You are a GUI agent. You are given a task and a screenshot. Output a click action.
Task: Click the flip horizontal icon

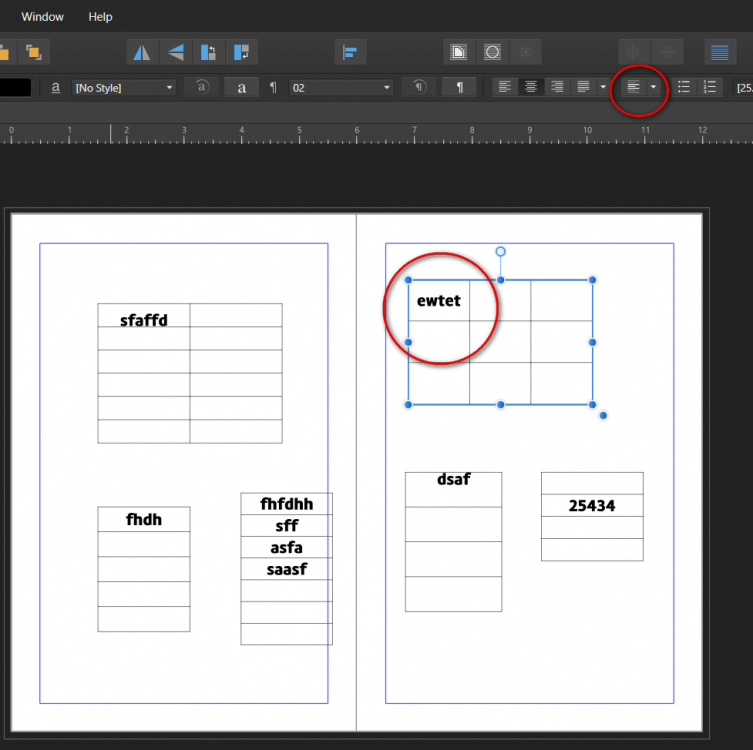(x=141, y=52)
